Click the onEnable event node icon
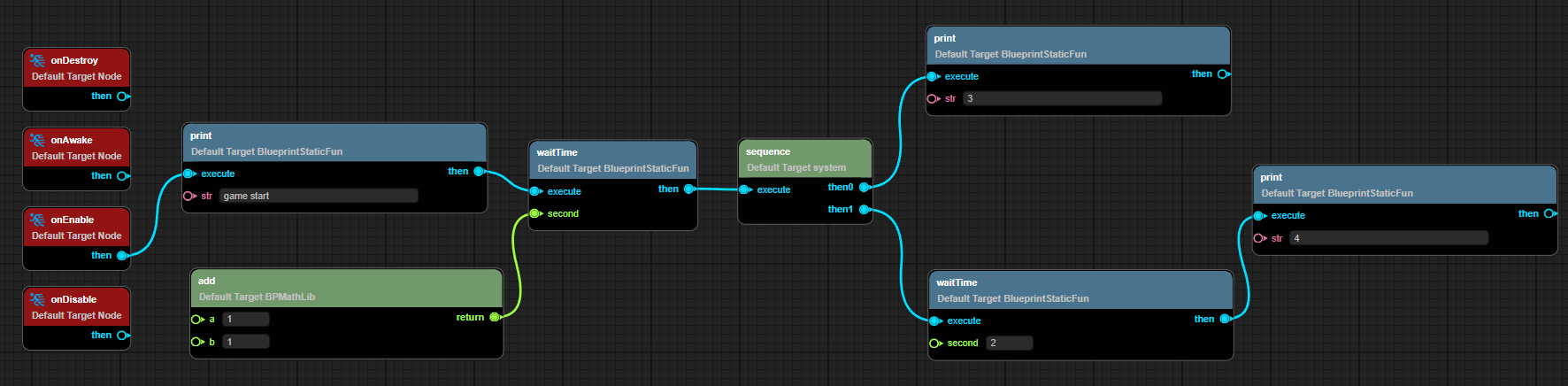 click(37, 220)
